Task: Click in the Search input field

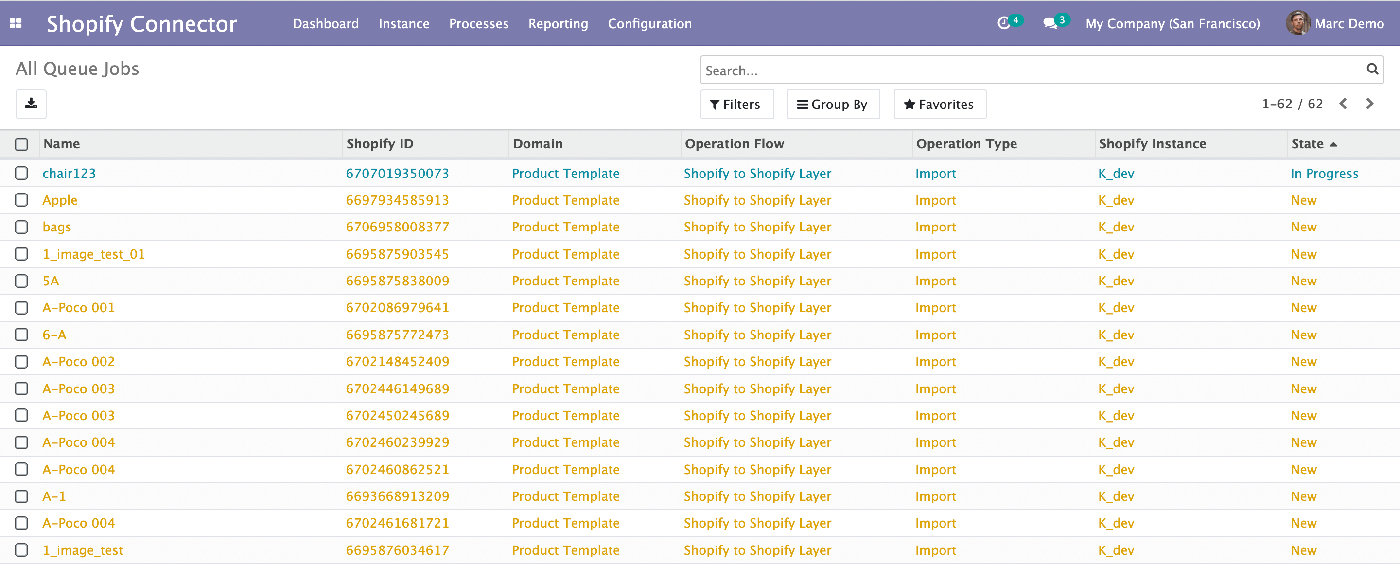Action: pyautogui.click(x=1033, y=70)
